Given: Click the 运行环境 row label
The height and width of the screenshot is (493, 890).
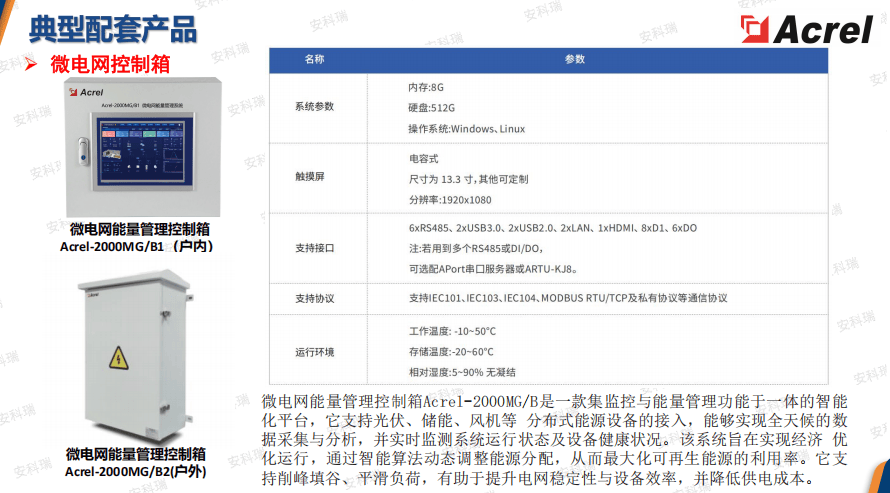Looking at the screenshot, I should (x=314, y=352).
